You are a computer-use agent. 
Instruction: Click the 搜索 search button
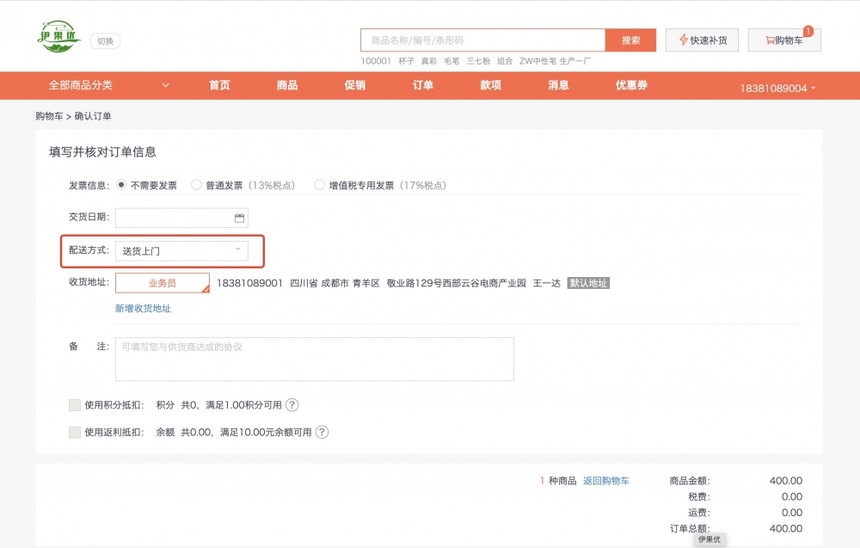point(630,40)
